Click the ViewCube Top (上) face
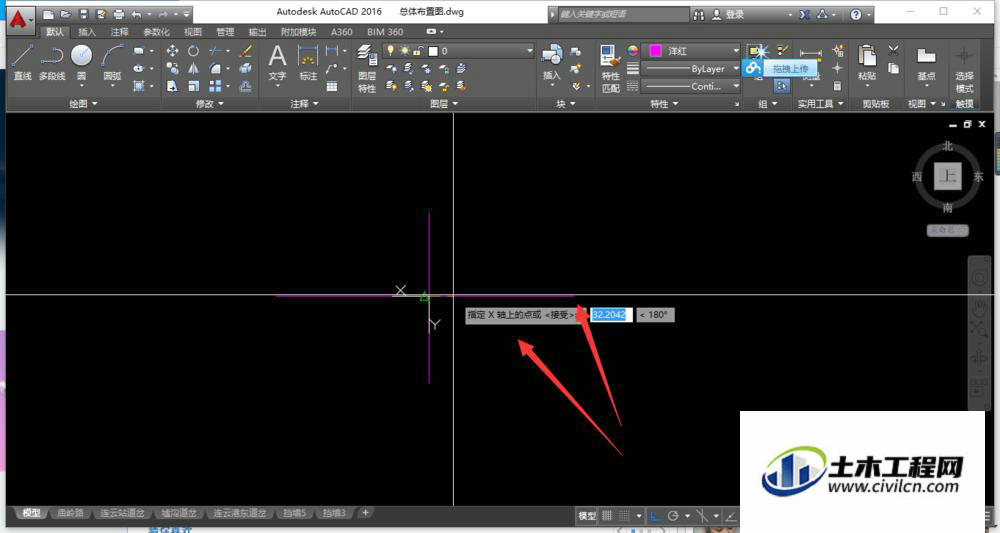 coord(947,176)
